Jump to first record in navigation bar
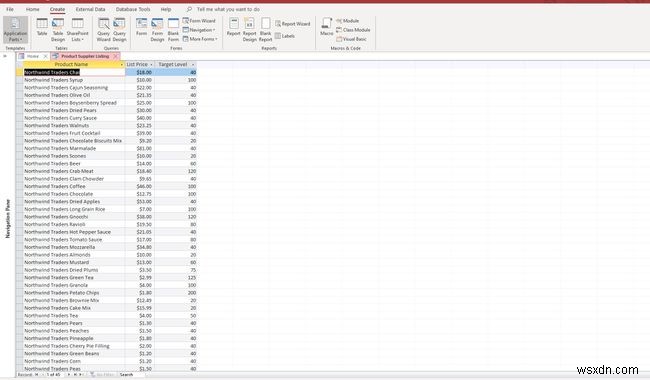 coord(36,375)
